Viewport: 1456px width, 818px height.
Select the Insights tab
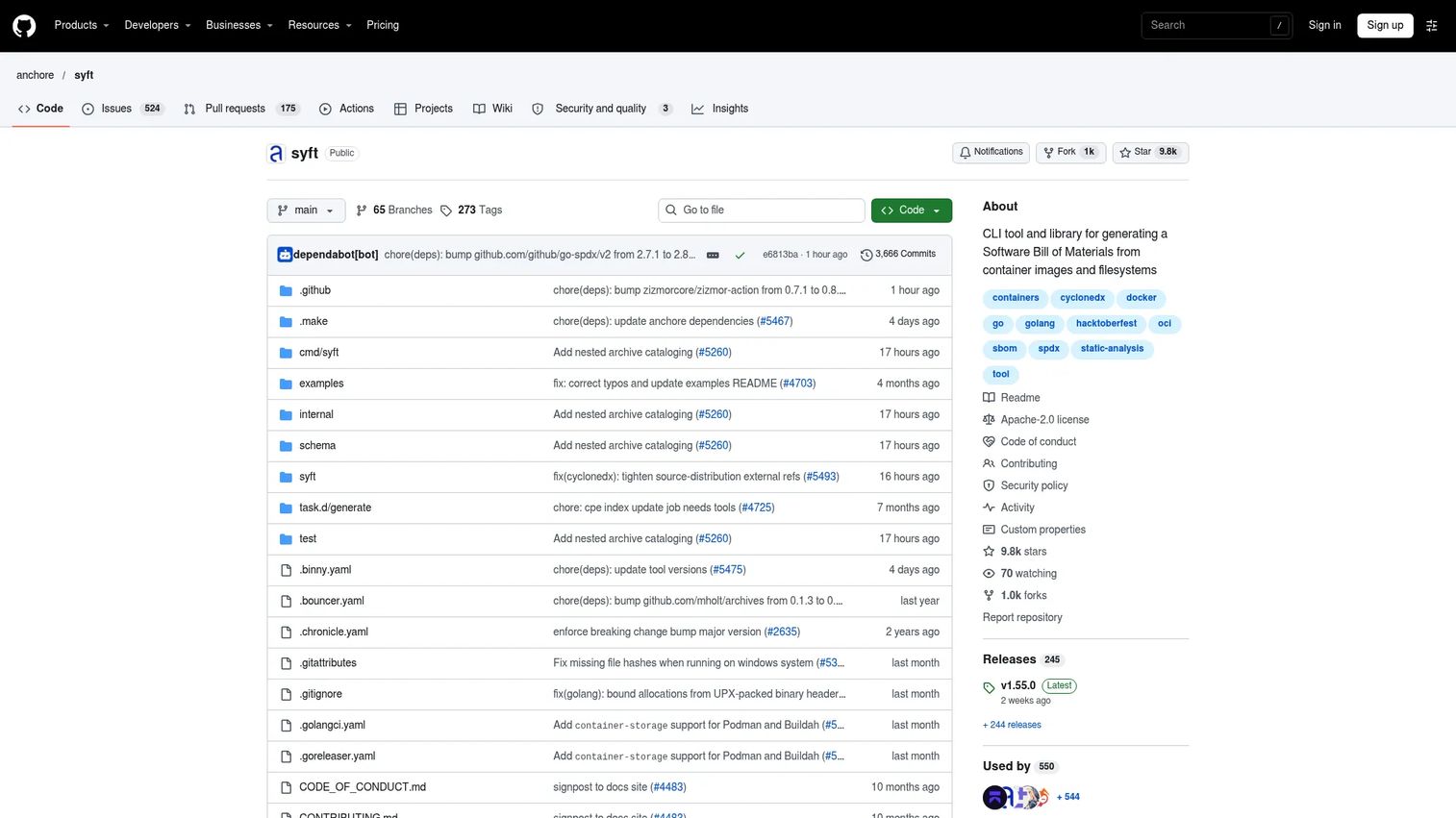(x=720, y=109)
